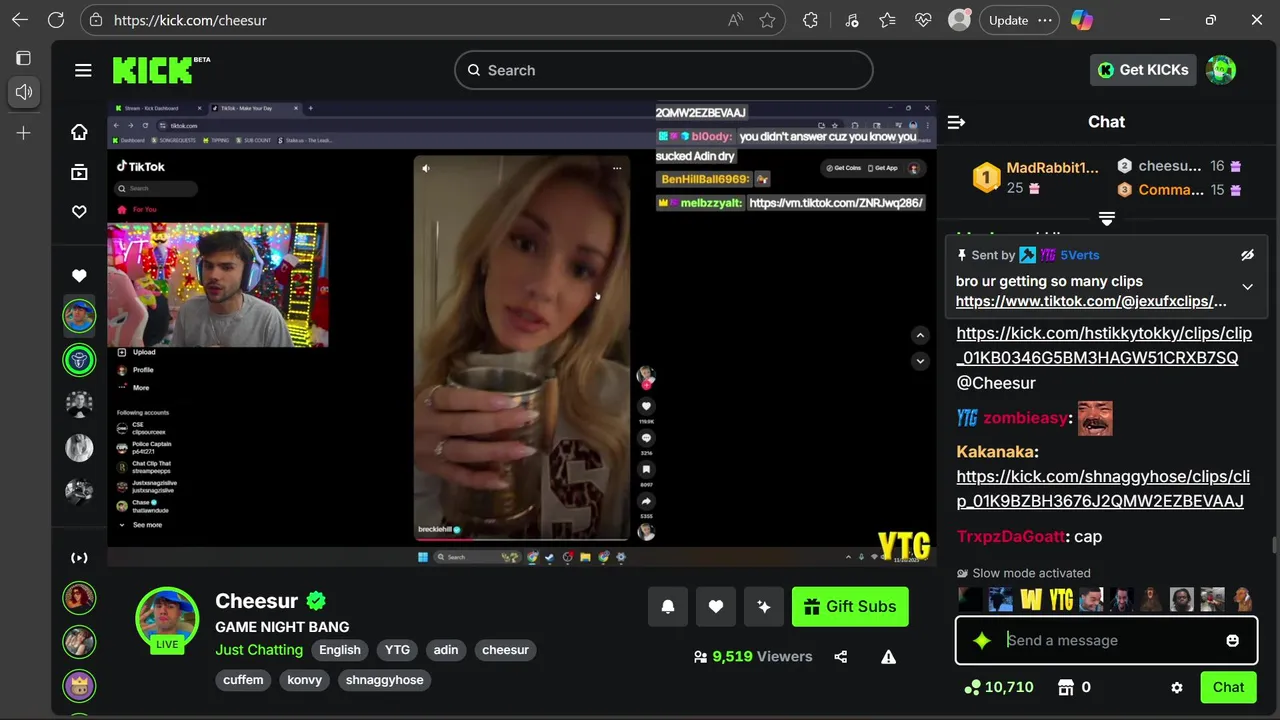The image size is (1280, 720).
Task: Select the English tag
Action: click(340, 650)
